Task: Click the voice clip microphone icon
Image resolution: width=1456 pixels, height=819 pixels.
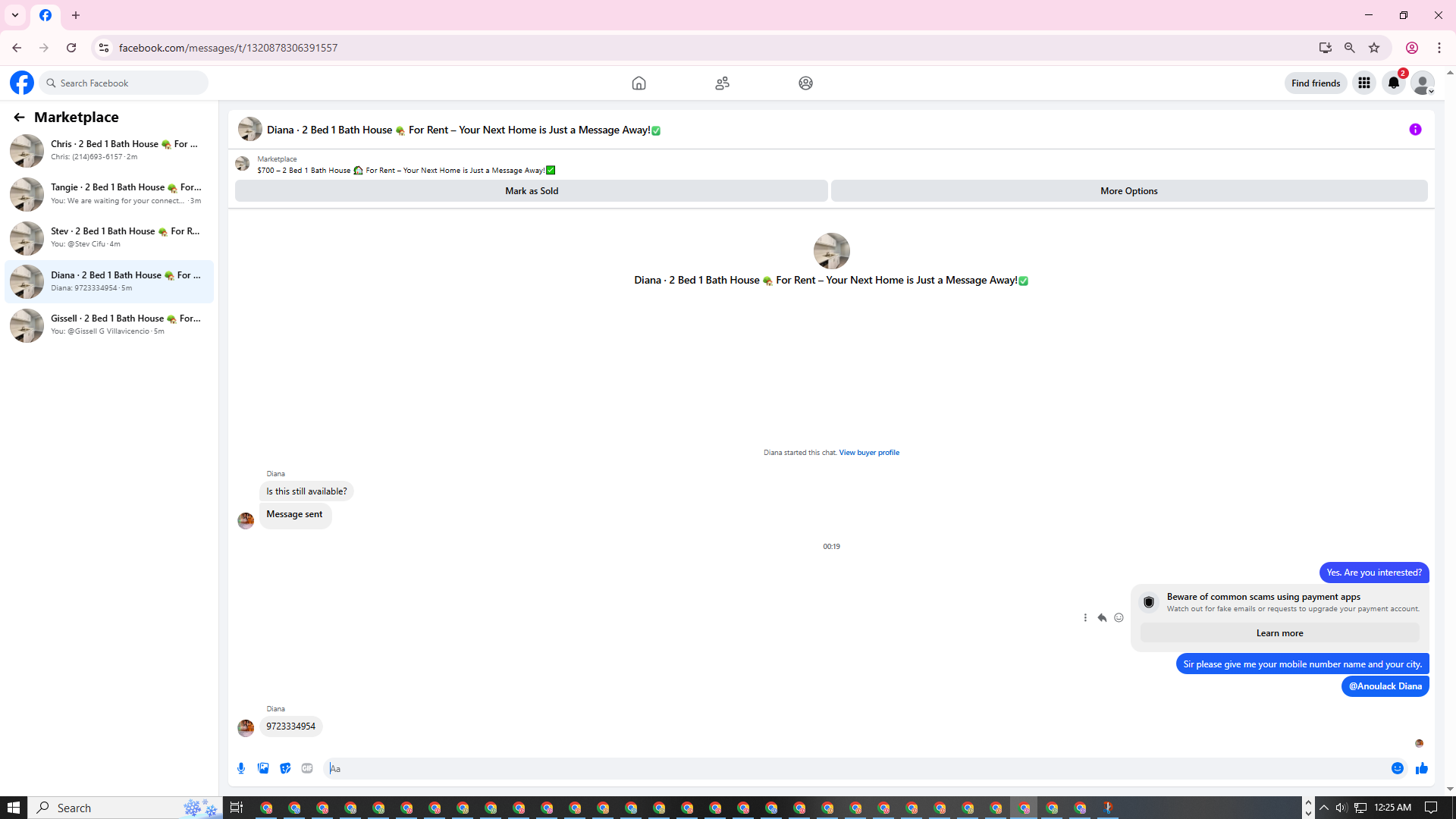Action: pyautogui.click(x=241, y=768)
